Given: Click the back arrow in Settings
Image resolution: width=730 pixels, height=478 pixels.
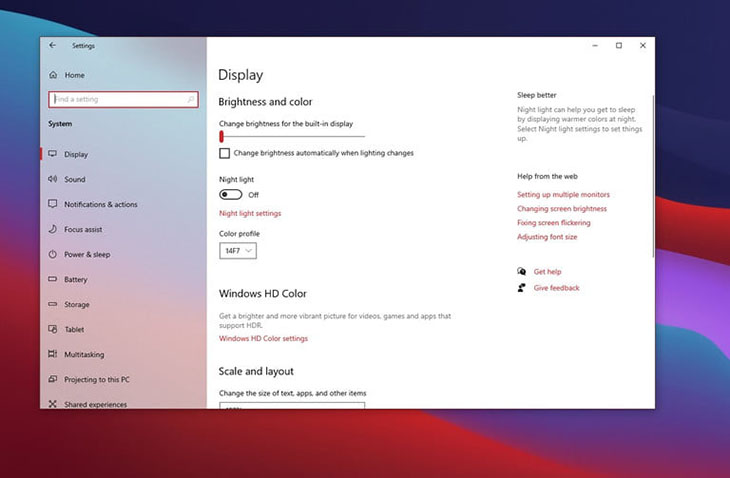Looking at the screenshot, I should click(x=52, y=45).
